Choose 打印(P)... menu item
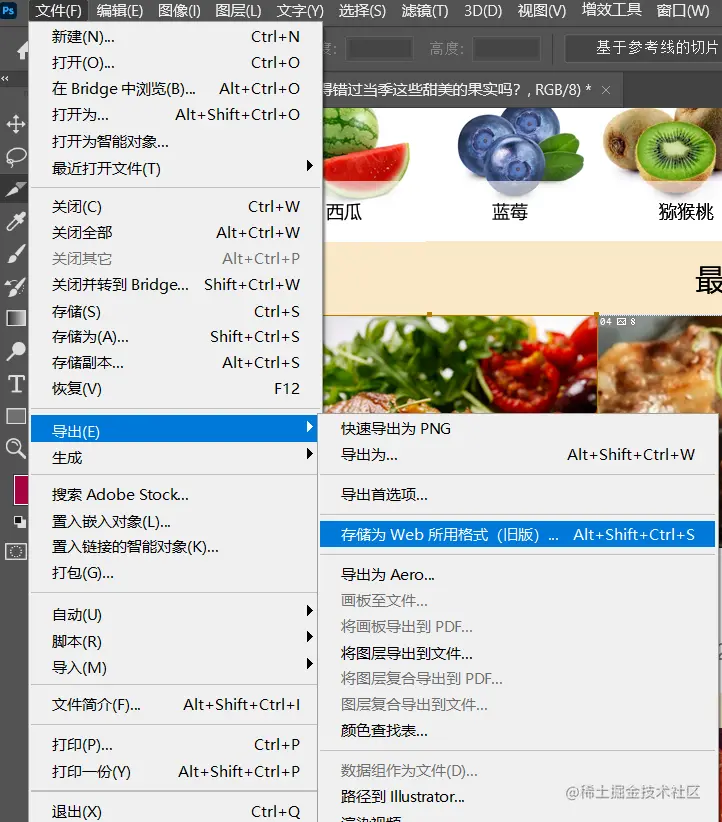The image size is (722, 822). 176,745
